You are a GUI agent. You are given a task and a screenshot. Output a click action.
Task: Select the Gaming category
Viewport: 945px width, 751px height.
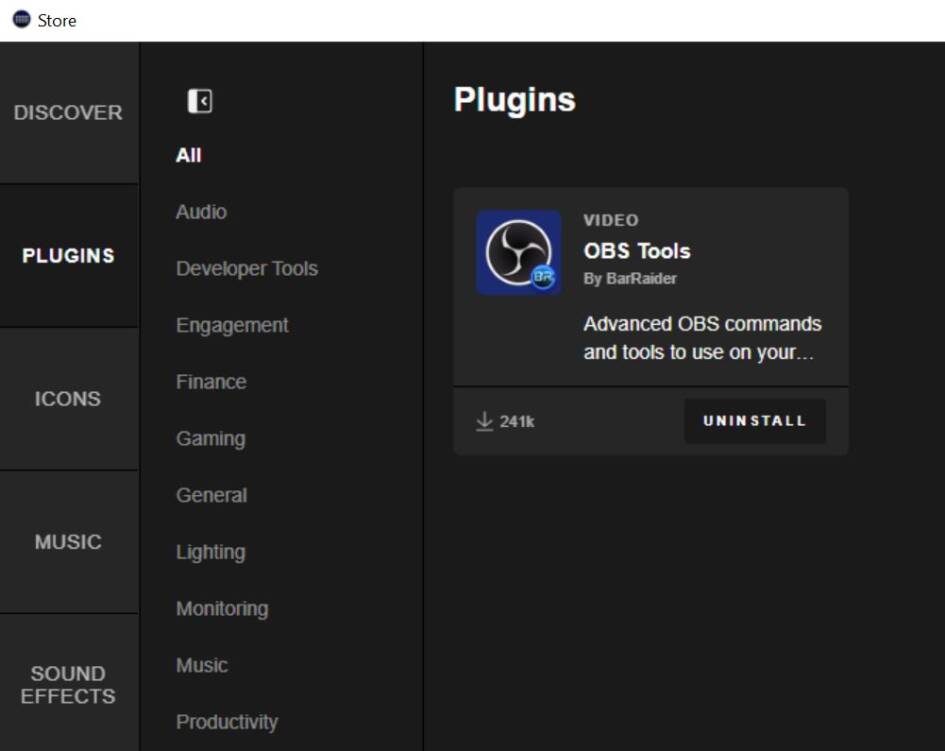click(x=210, y=439)
